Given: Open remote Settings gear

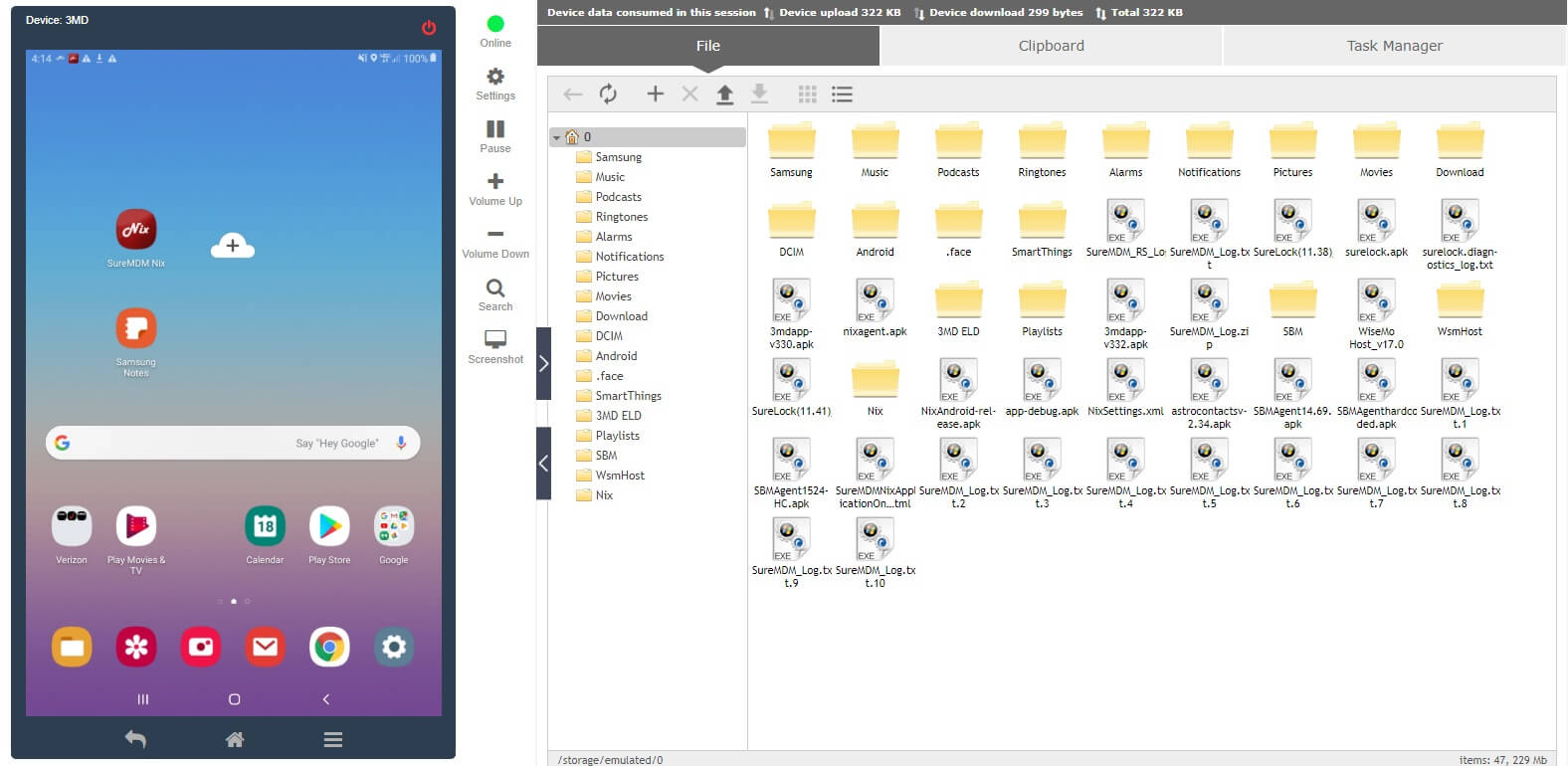Looking at the screenshot, I should point(495,84).
